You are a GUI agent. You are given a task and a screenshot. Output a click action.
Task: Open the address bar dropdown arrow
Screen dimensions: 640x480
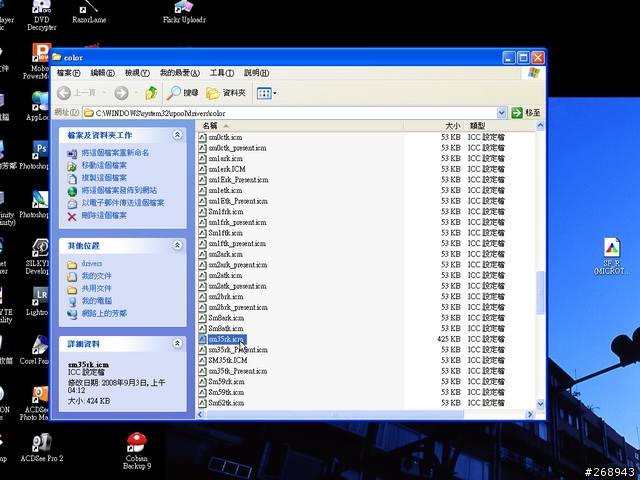point(502,113)
